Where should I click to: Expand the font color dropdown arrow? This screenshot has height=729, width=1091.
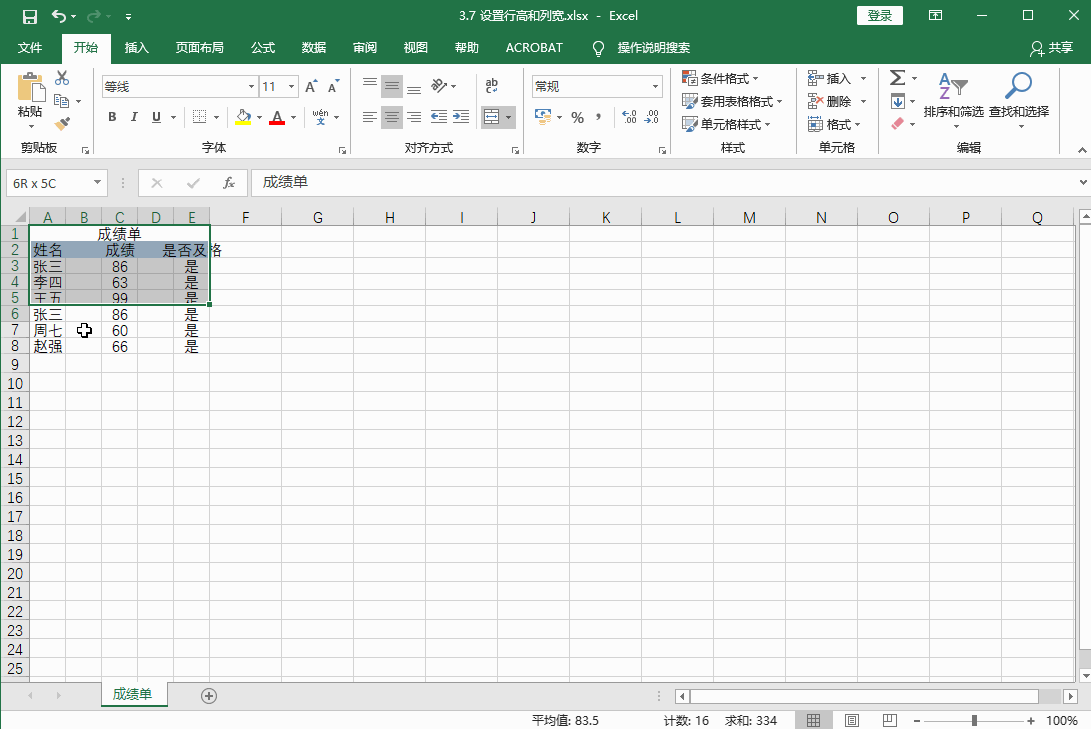click(x=291, y=117)
